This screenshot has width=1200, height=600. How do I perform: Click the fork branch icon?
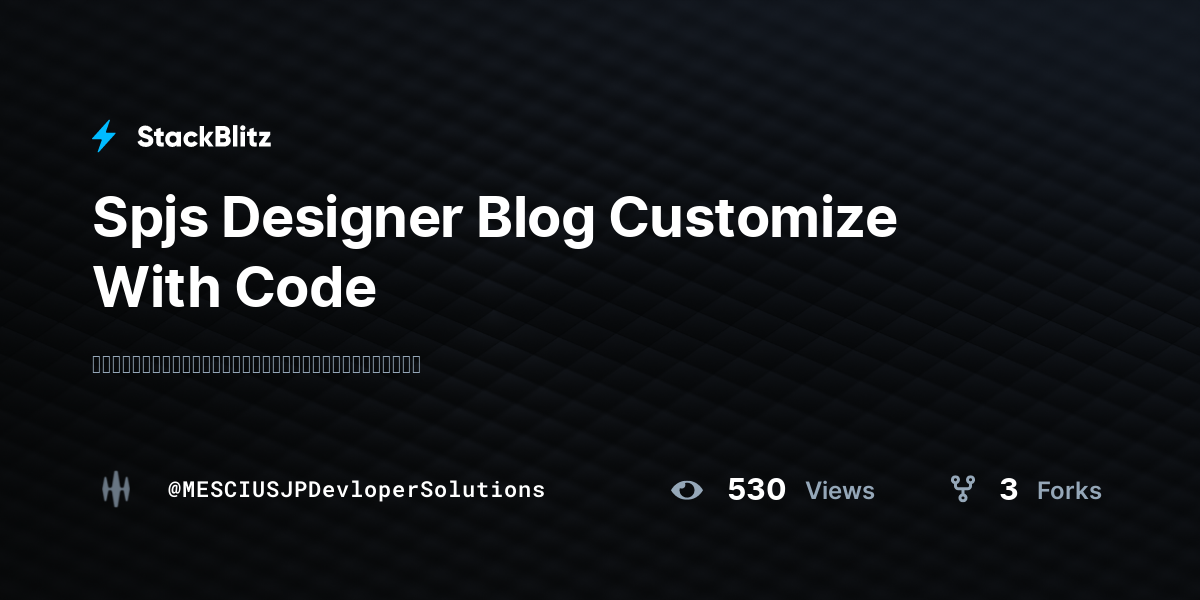(x=962, y=489)
